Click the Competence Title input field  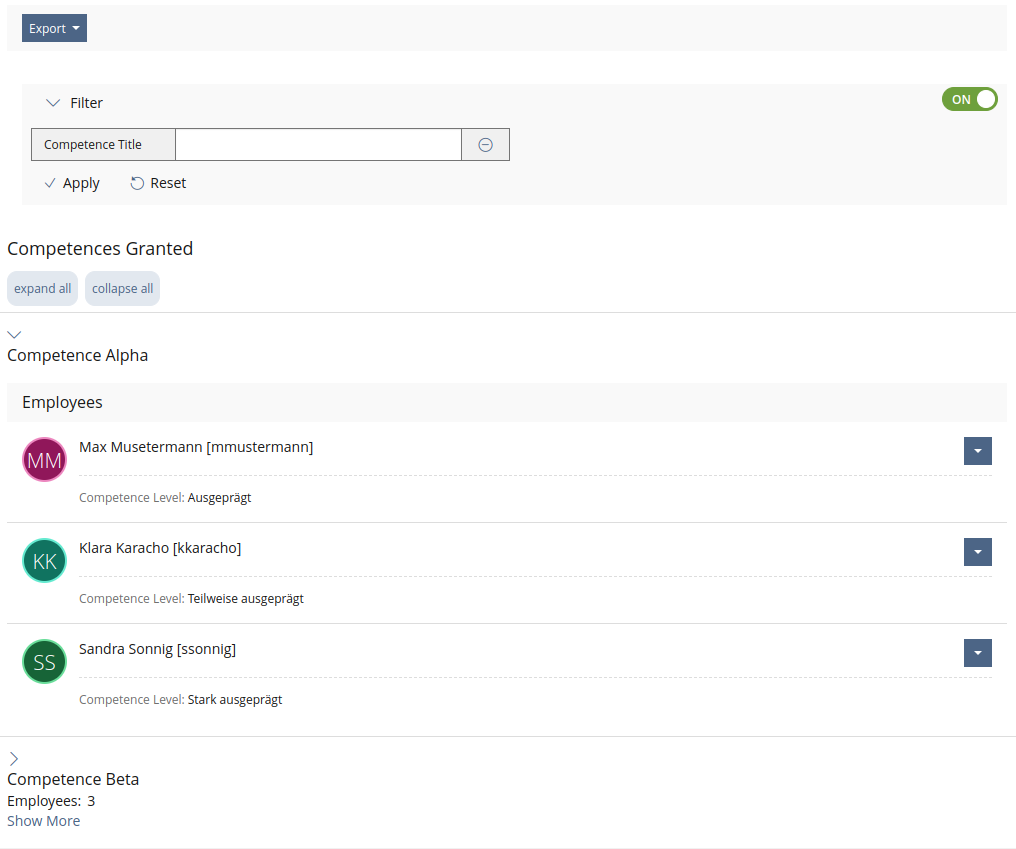click(x=318, y=145)
